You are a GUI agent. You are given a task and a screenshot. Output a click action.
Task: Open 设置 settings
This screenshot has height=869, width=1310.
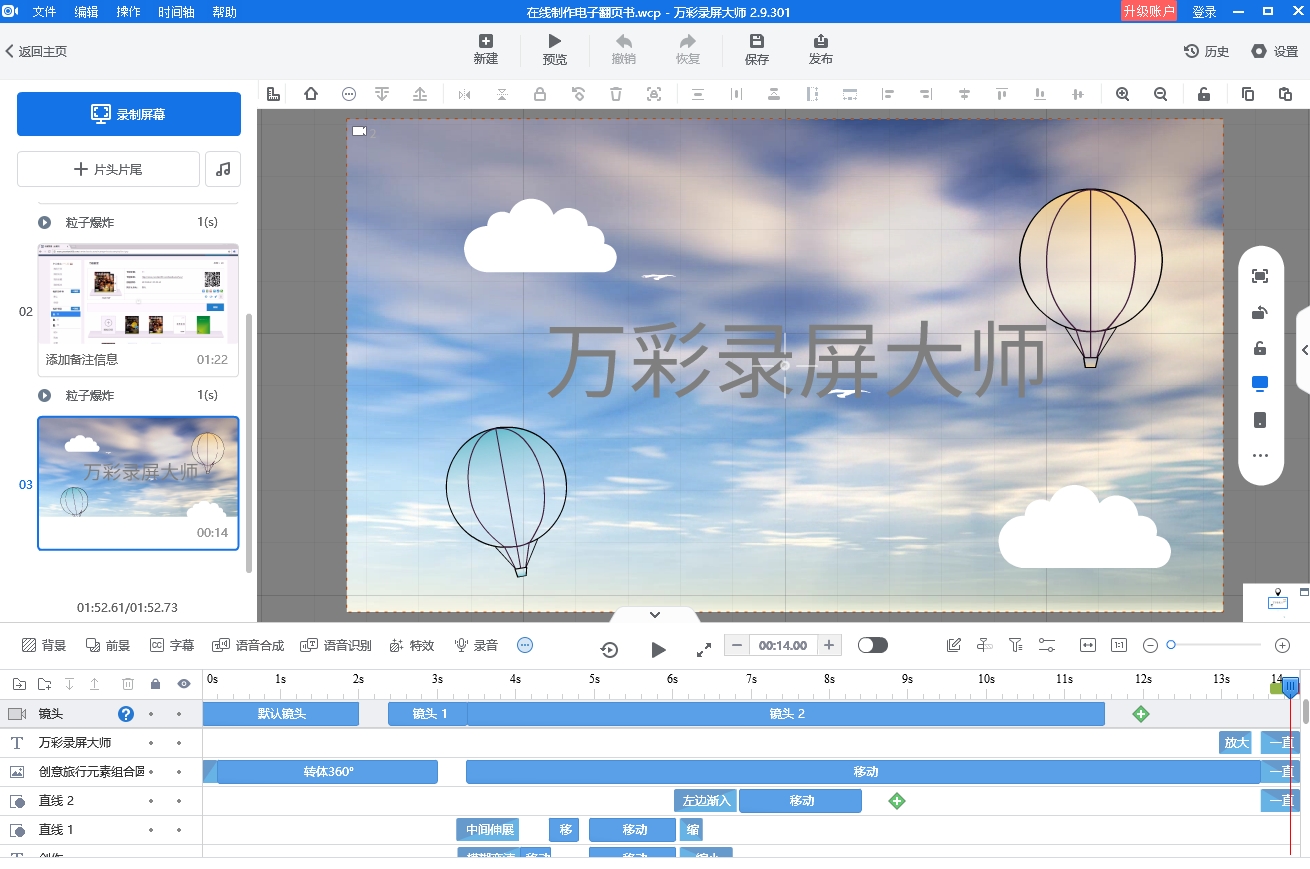[x=1275, y=51]
